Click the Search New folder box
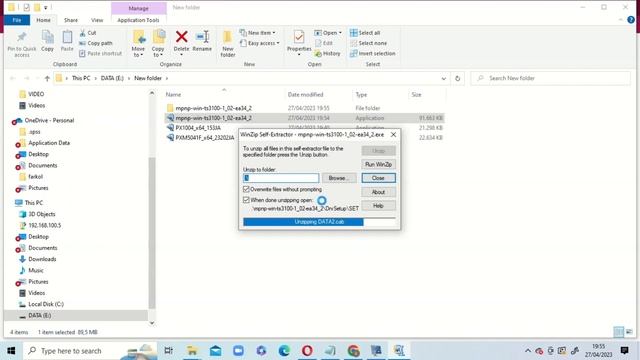 click(x=550, y=78)
